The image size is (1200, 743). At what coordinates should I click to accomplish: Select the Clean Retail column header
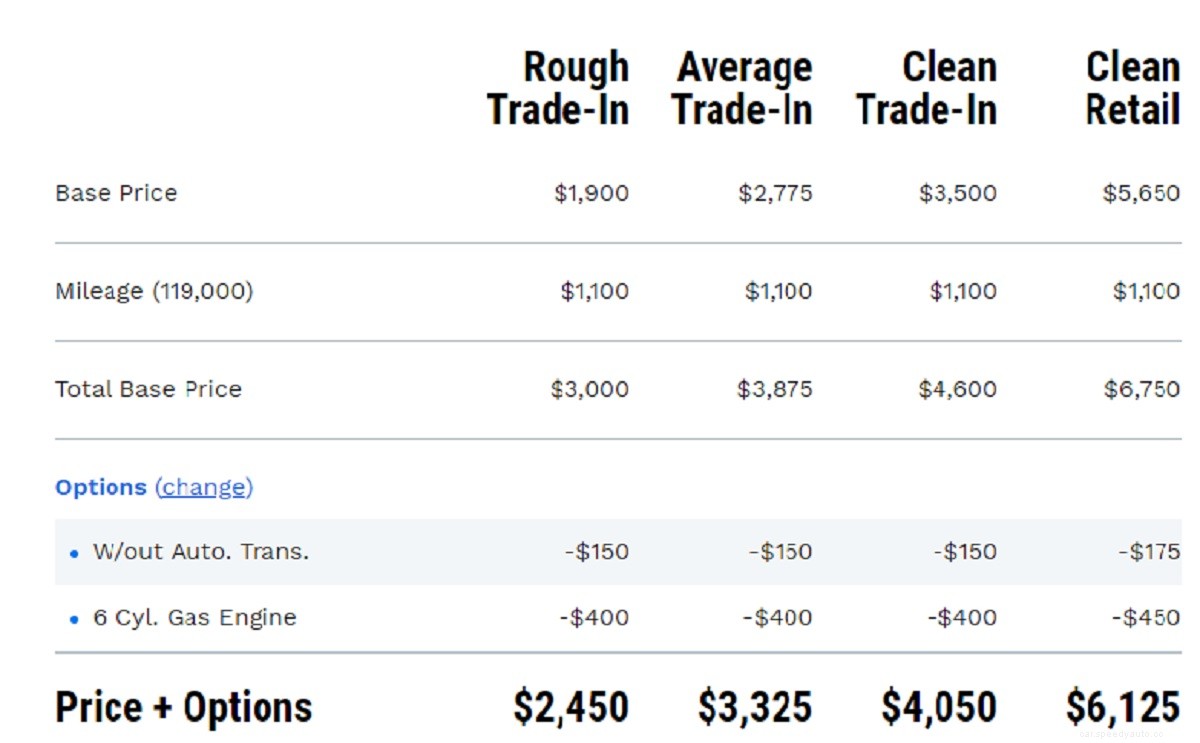pos(1132,88)
